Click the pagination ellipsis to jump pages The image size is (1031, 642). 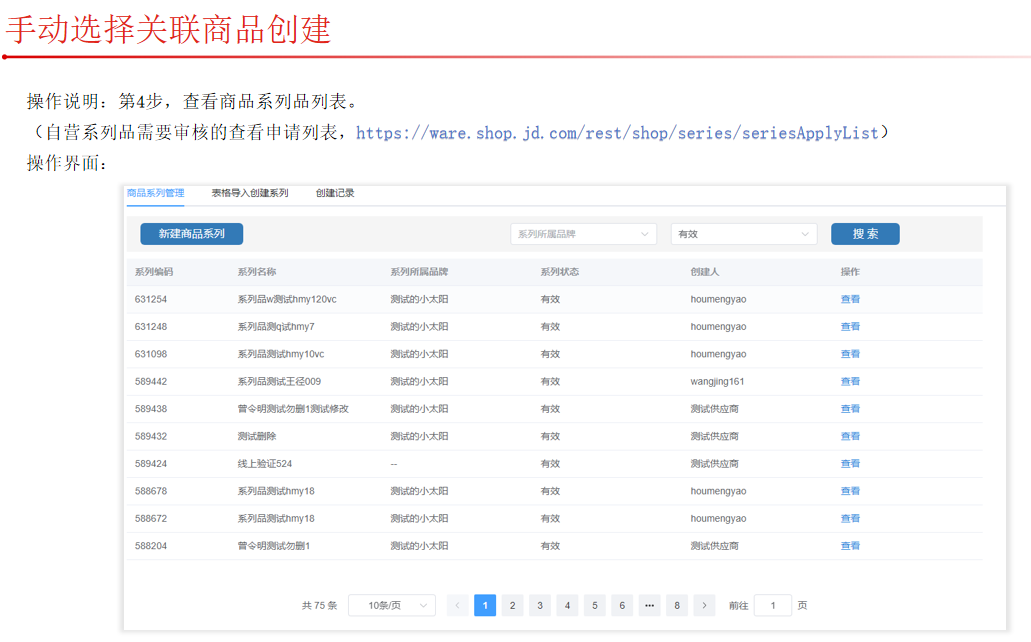[x=649, y=605]
